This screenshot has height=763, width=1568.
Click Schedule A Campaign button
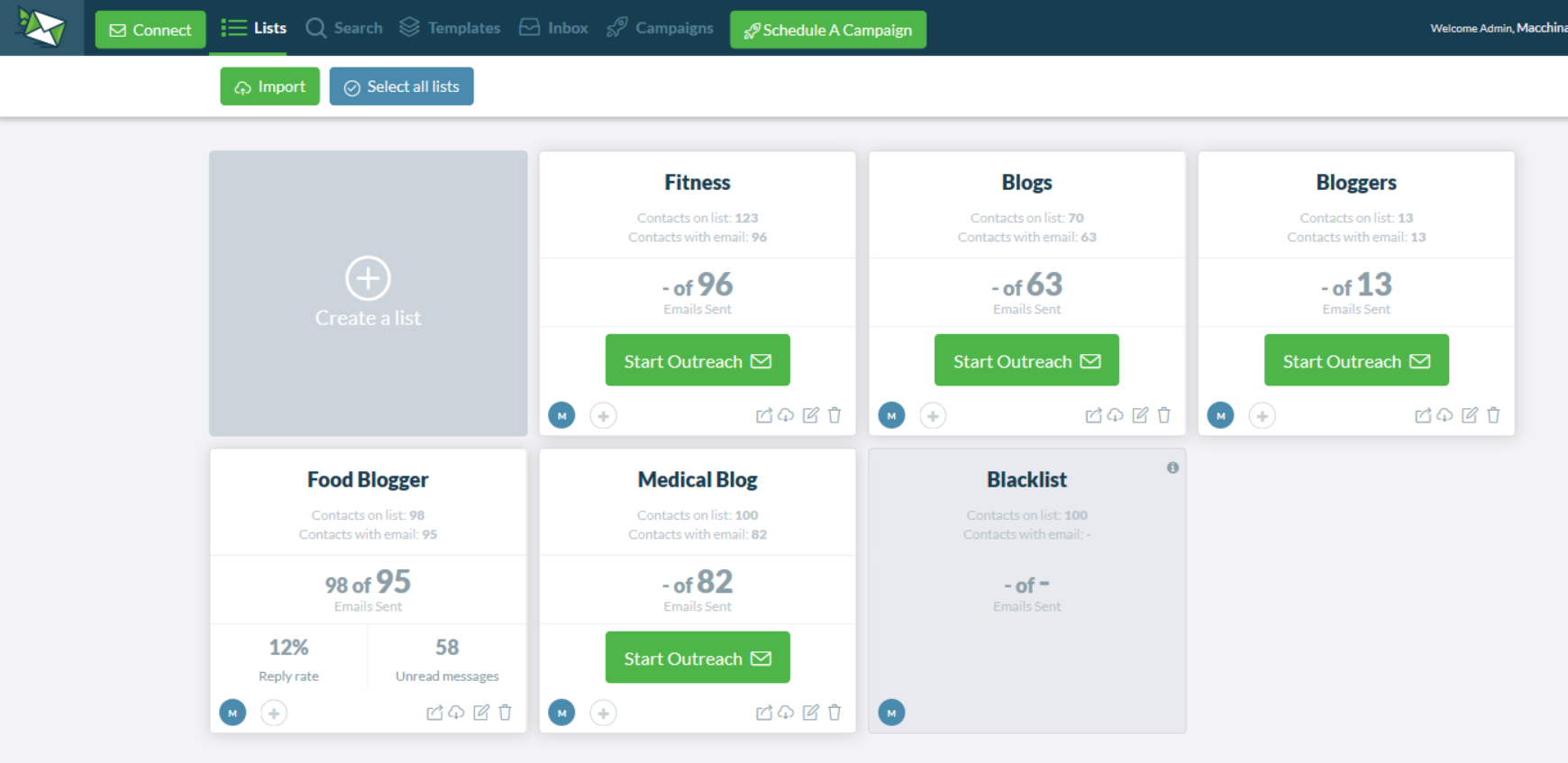click(828, 30)
